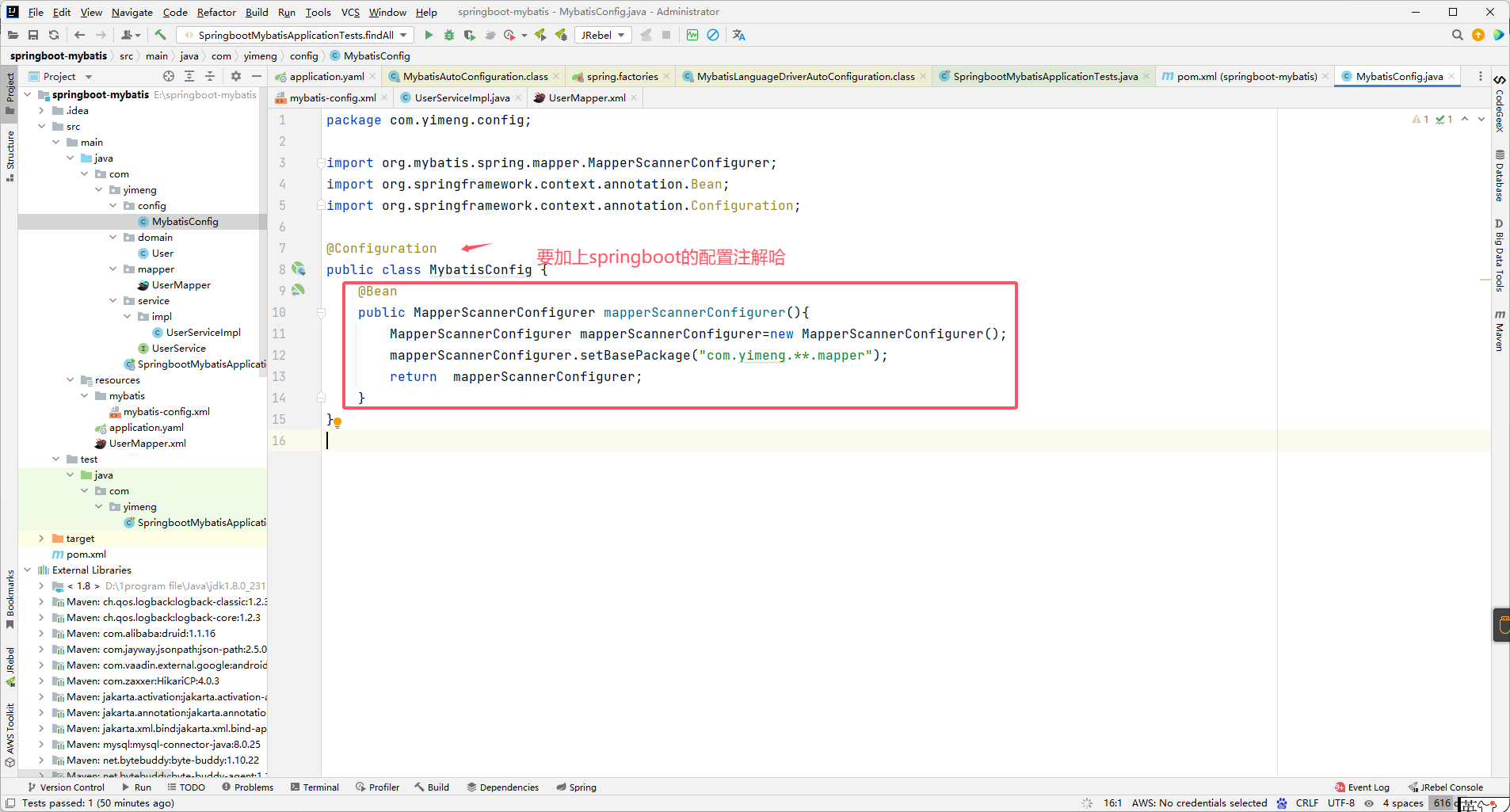Click the Back navigation arrow
Viewport: 1510px width, 812px height.
(79, 35)
